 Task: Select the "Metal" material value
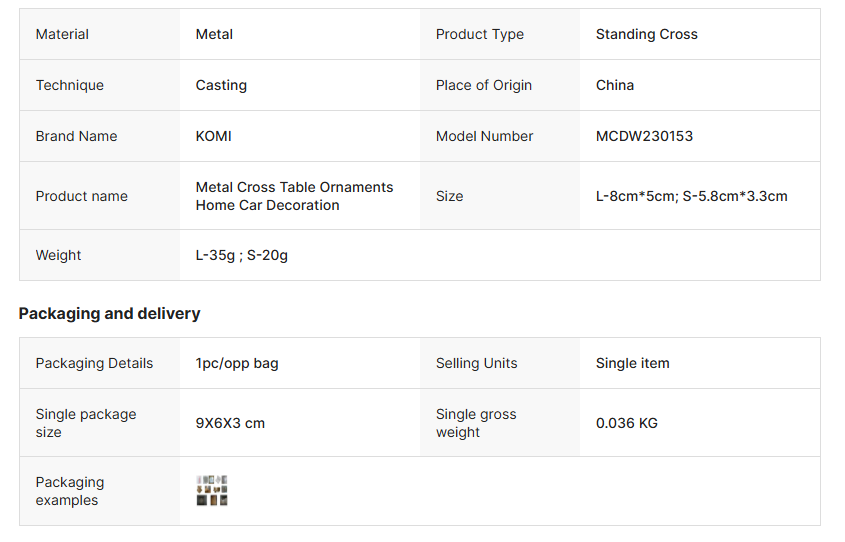point(214,34)
